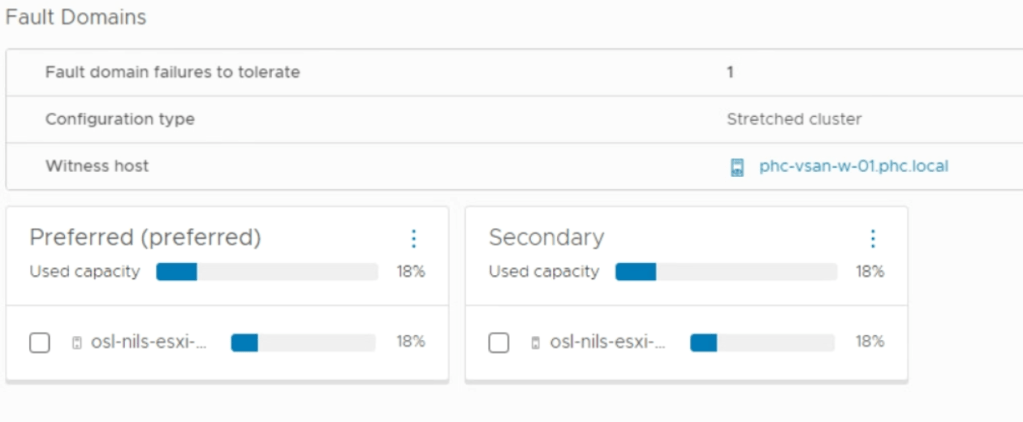Click host icon in Secondary domain

536,343
